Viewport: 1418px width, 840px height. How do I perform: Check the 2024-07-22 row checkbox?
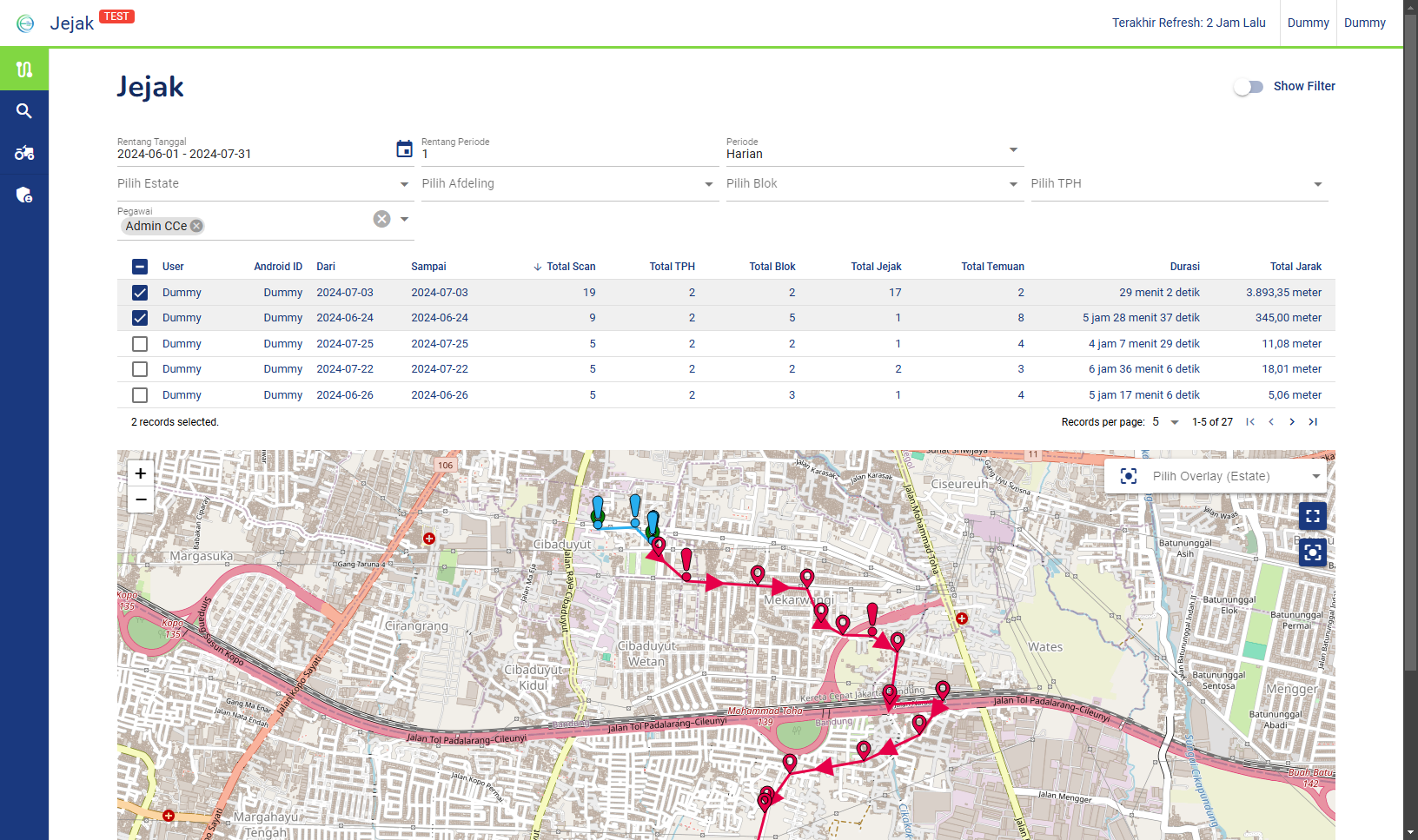pos(140,369)
